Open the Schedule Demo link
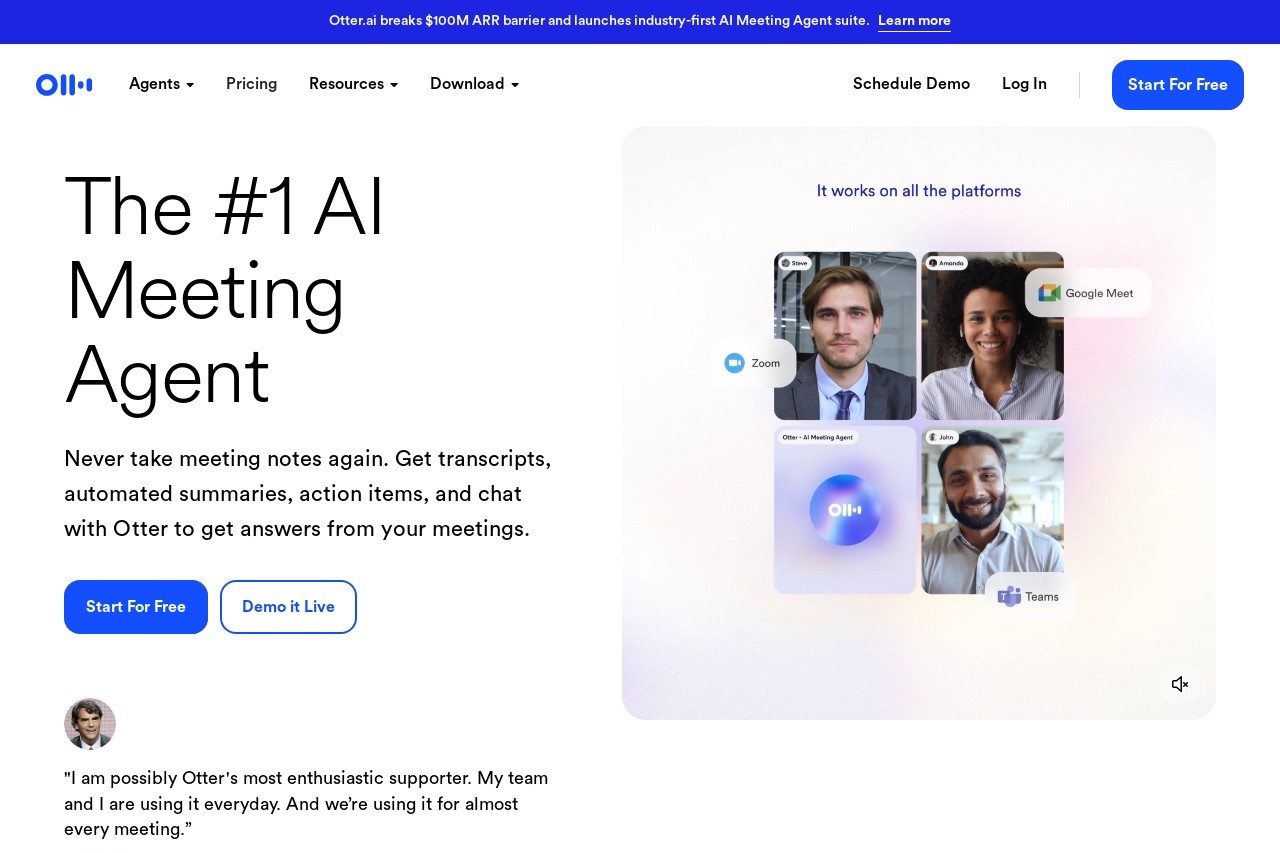Viewport: 1280px width, 853px height. tap(911, 84)
